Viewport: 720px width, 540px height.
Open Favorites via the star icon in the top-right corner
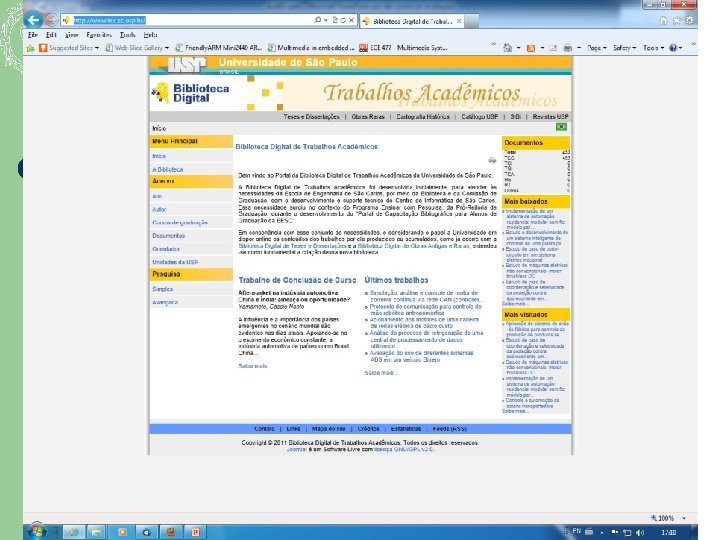(x=676, y=20)
